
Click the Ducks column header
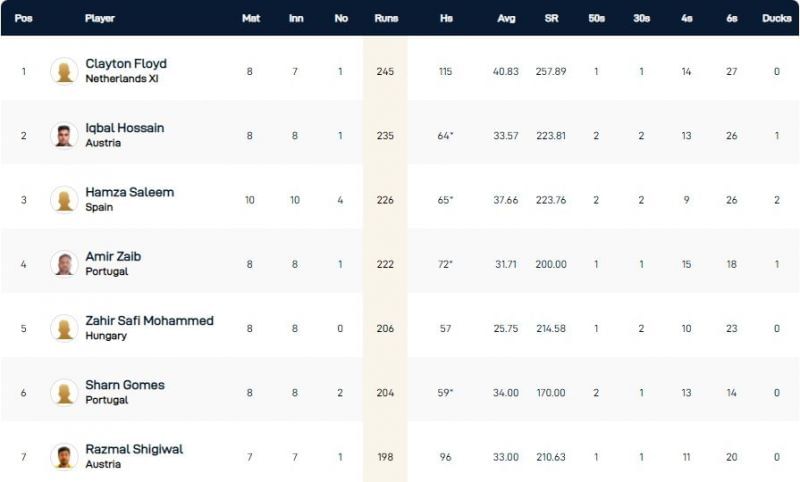776,18
